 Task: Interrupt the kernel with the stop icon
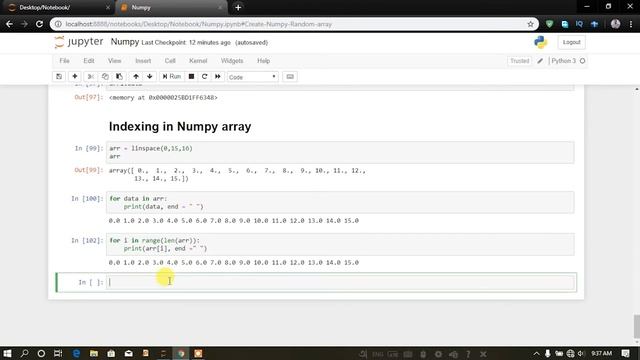tap(191, 77)
